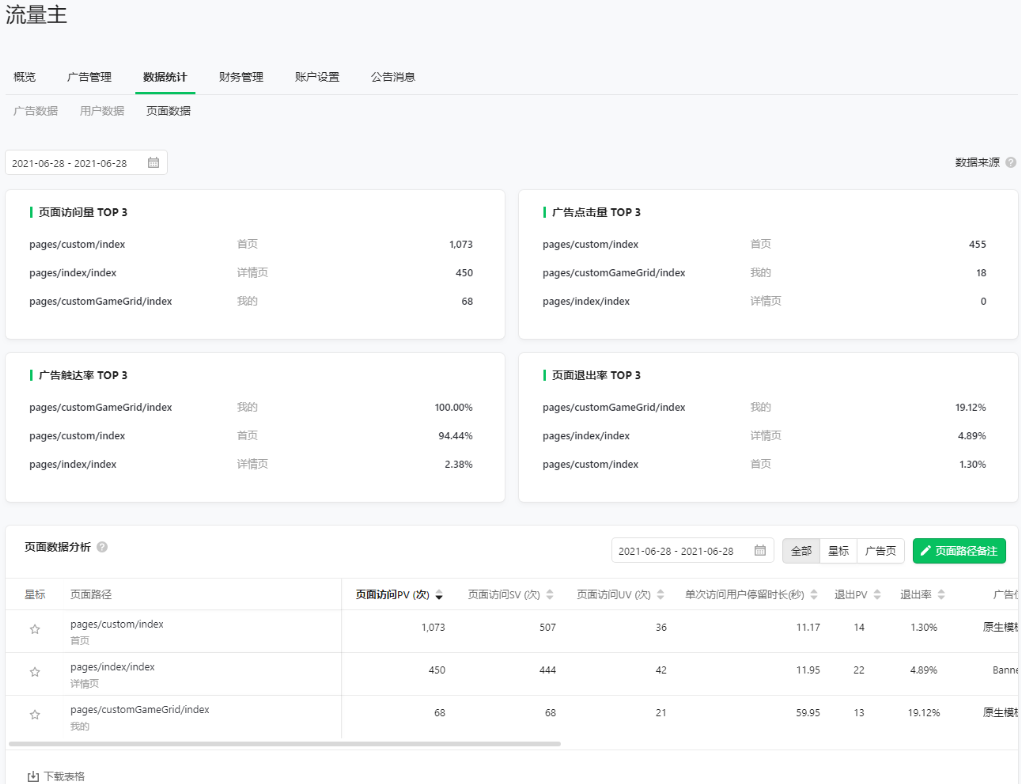Open calendar icon in analysis date range
Image resolution: width=1021 pixels, height=784 pixels.
point(760,551)
